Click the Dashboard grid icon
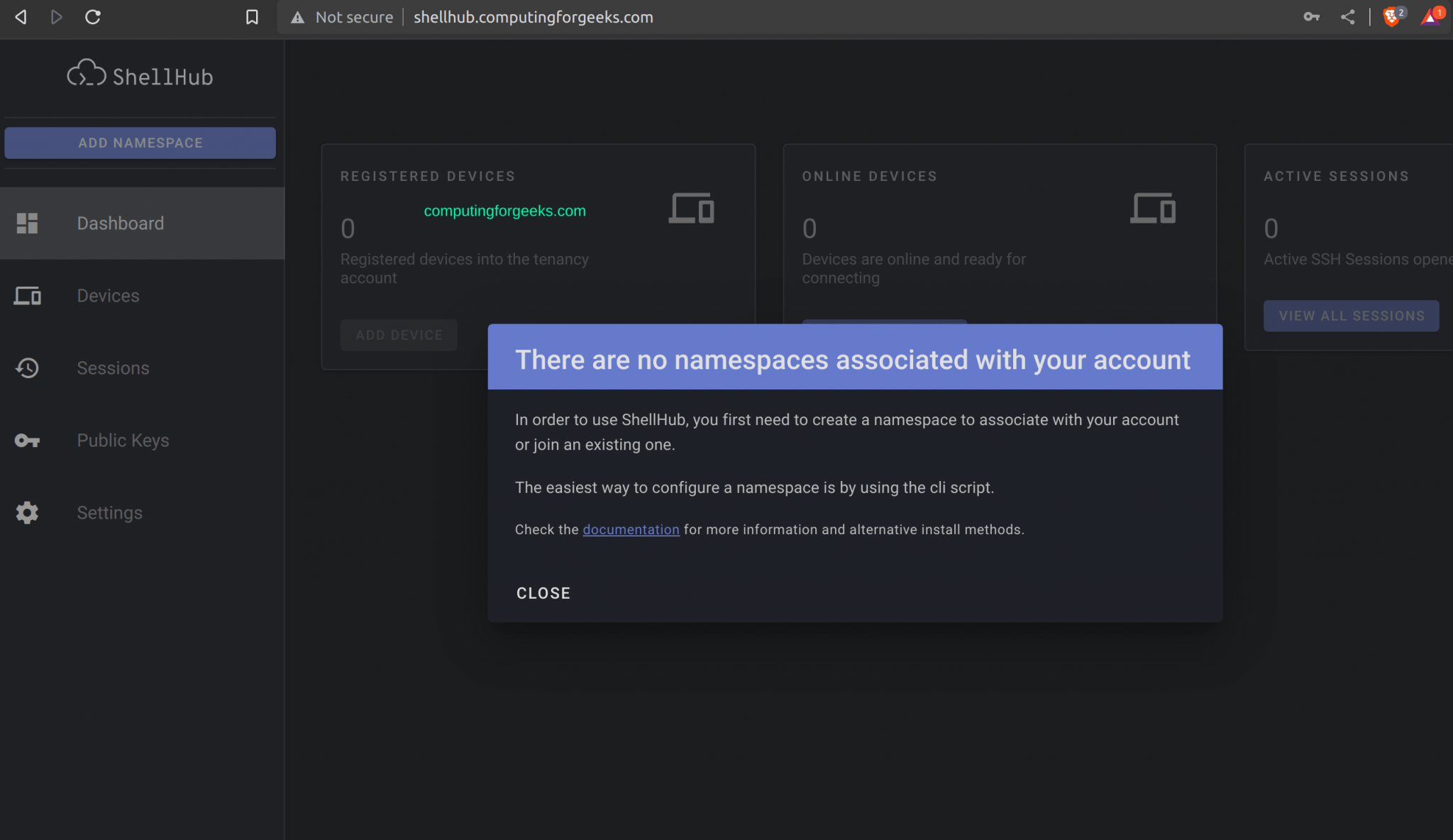The image size is (1453, 840). (x=27, y=223)
